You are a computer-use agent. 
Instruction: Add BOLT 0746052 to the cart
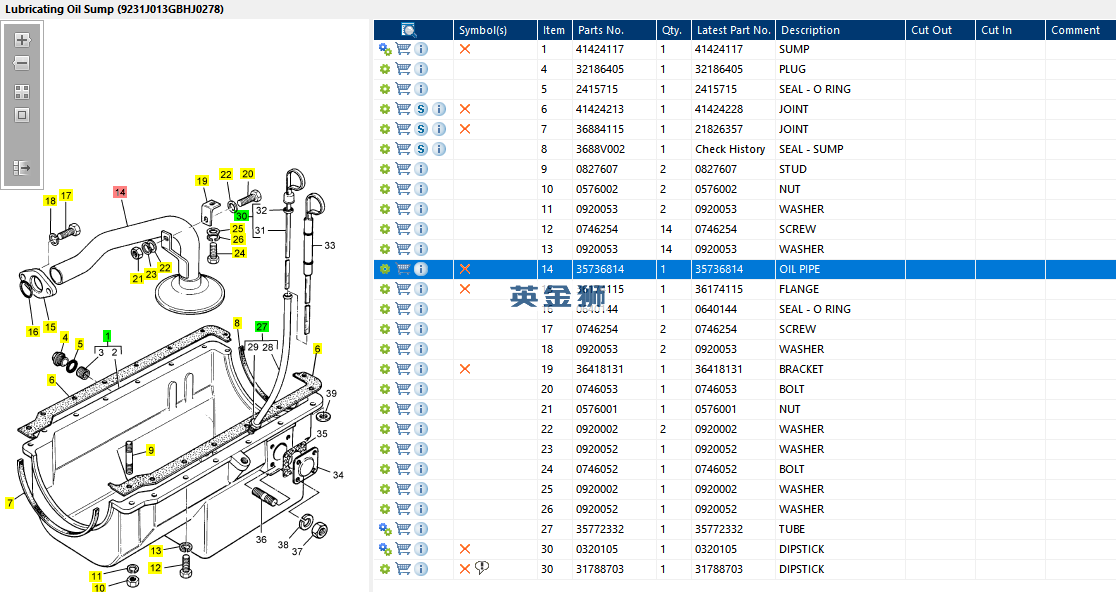click(x=403, y=470)
